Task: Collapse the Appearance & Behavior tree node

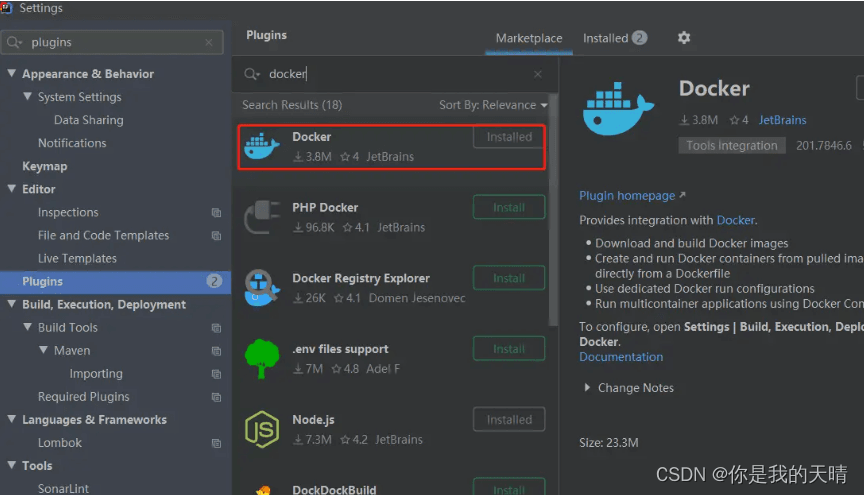Action: point(12,73)
